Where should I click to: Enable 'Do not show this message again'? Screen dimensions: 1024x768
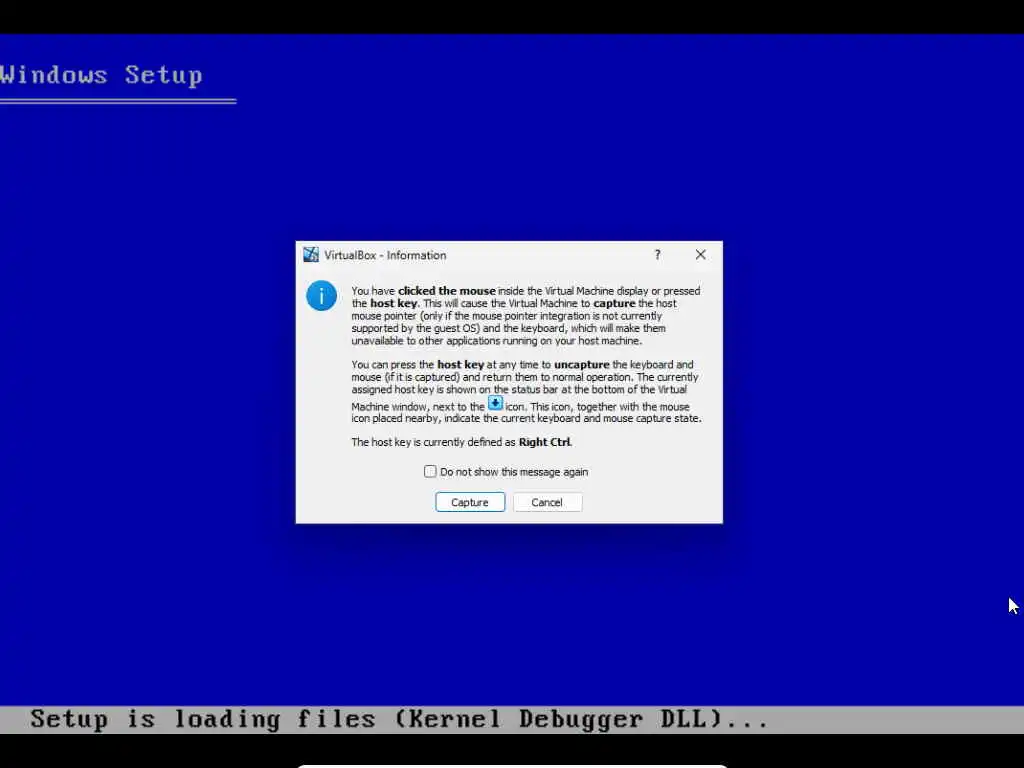point(430,472)
